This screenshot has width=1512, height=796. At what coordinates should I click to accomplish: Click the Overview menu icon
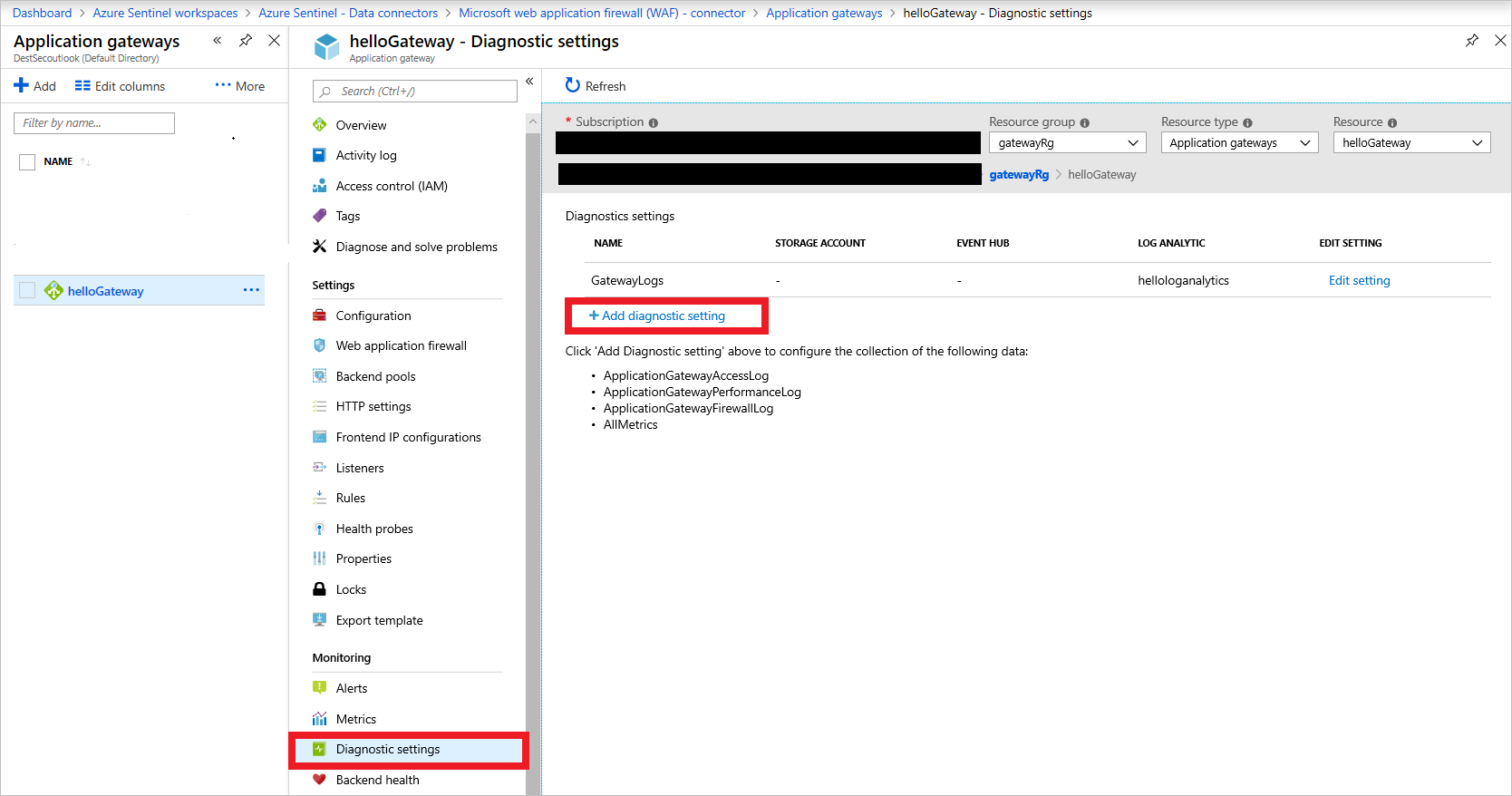click(x=319, y=125)
